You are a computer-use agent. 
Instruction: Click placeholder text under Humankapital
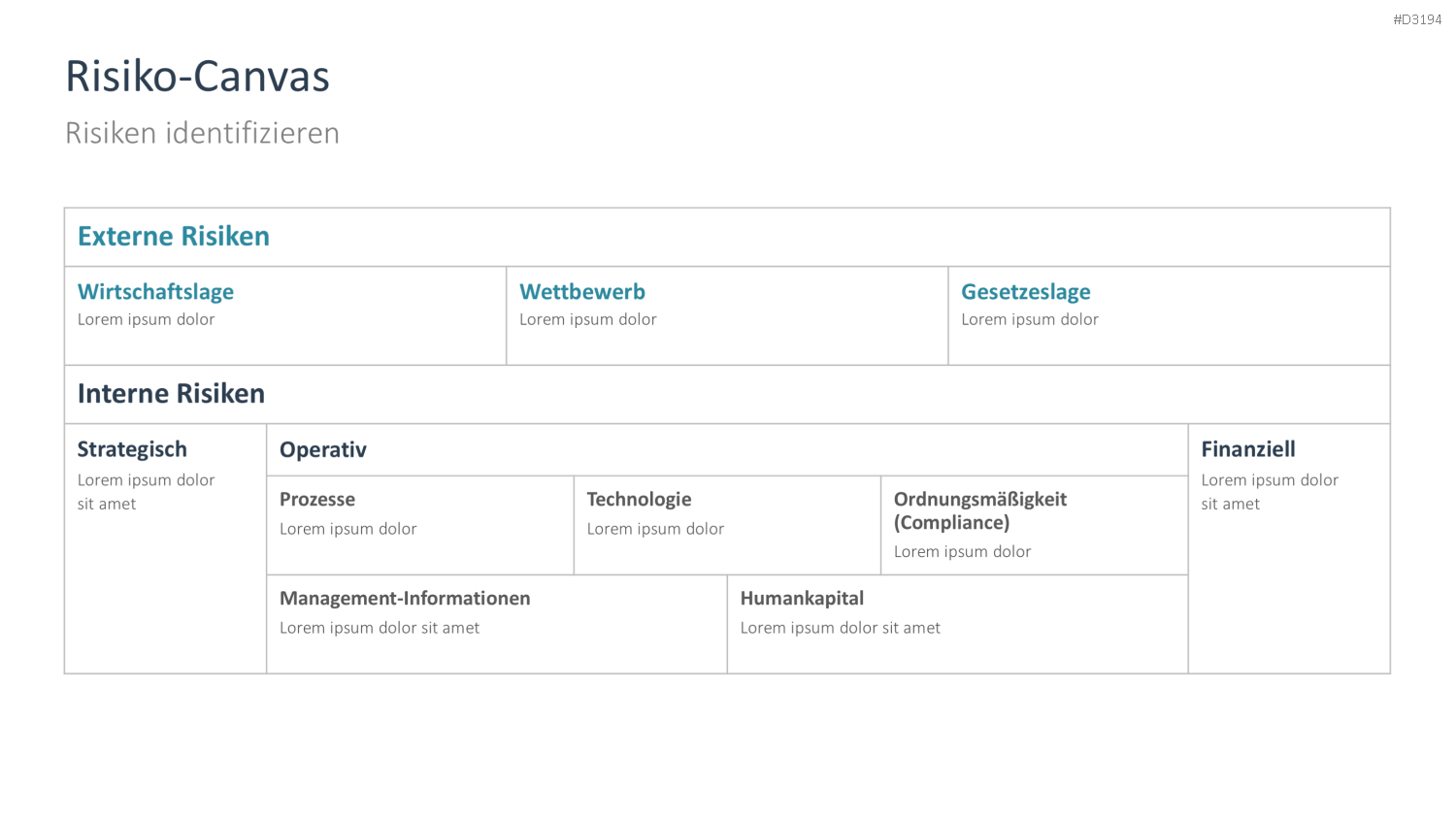pos(841,628)
